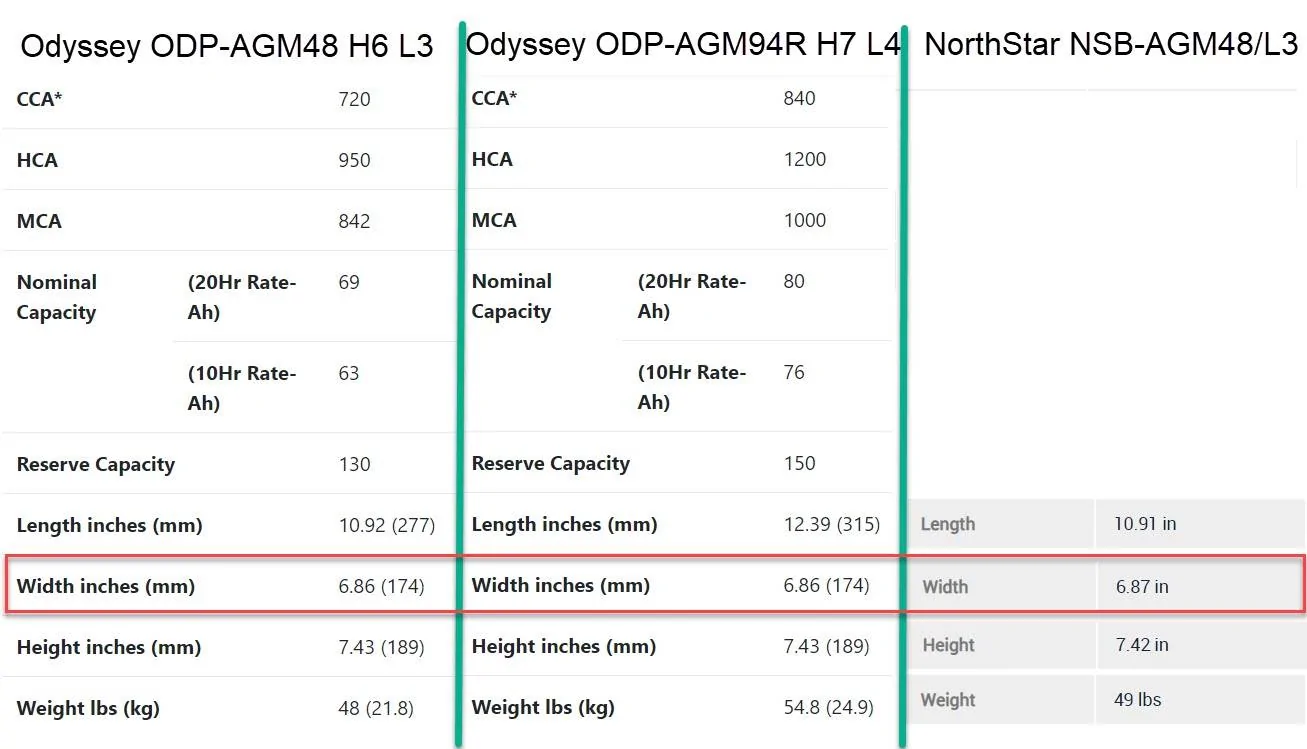Screen dimensions: 1307x749
Task: Click weight value 54.8 (24.9)
Action: [x=828, y=707]
